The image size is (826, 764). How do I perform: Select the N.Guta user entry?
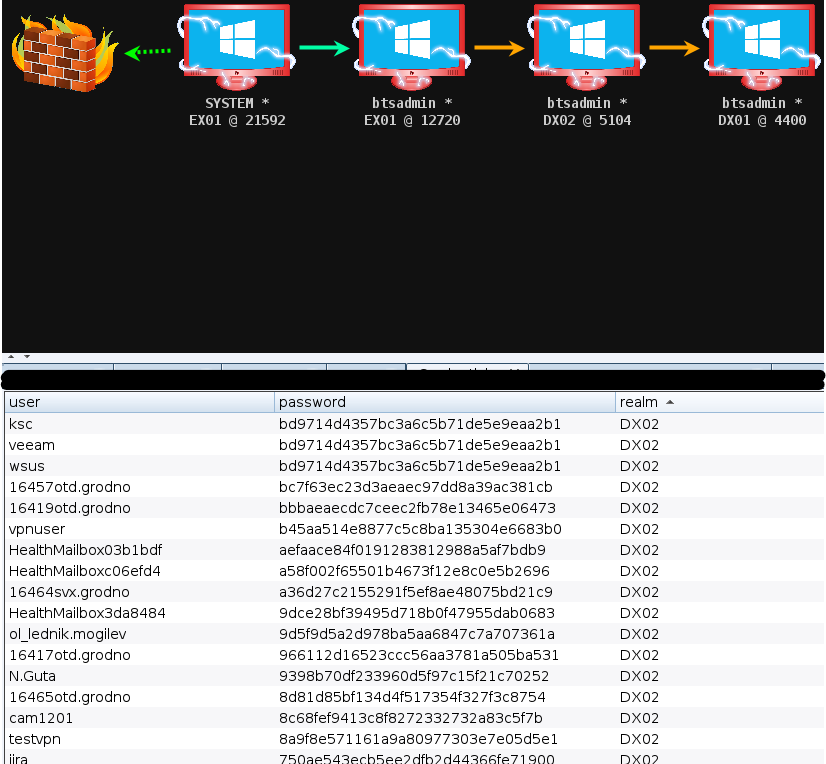(32, 677)
